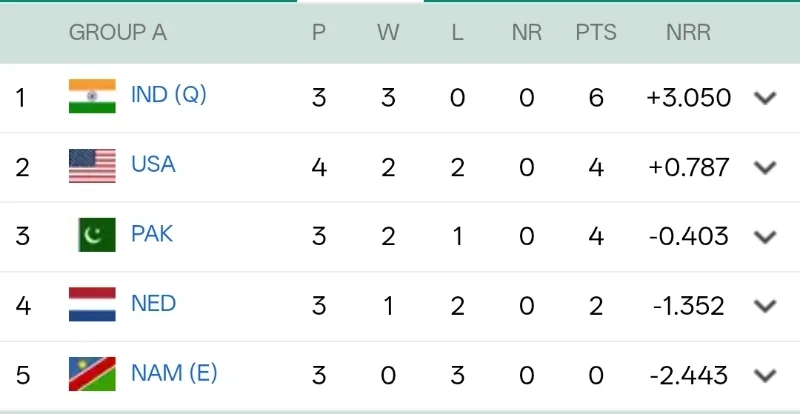Viewport: 800px width, 414px height.
Task: Expand the Namibia row chevron
Action: pyautogui.click(x=765, y=376)
